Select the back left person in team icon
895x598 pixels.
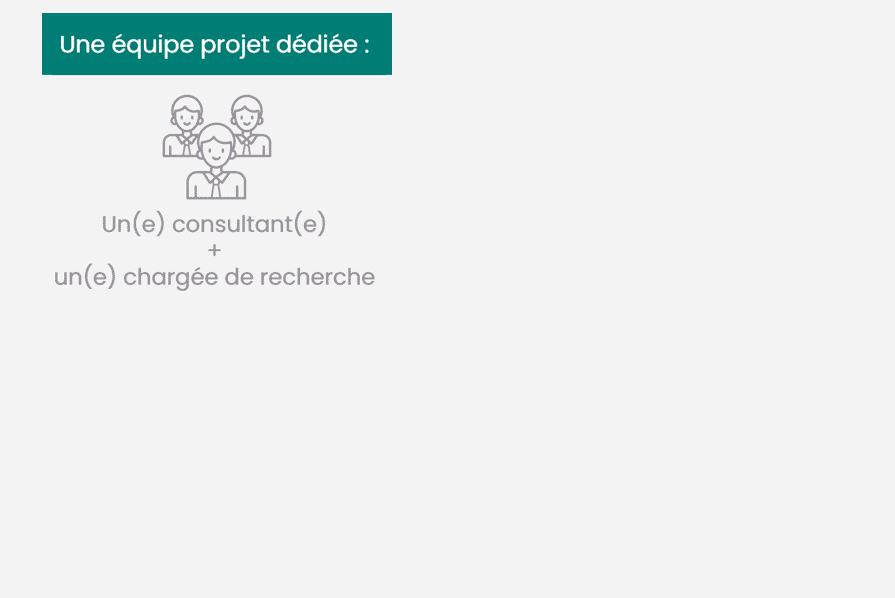[185, 127]
